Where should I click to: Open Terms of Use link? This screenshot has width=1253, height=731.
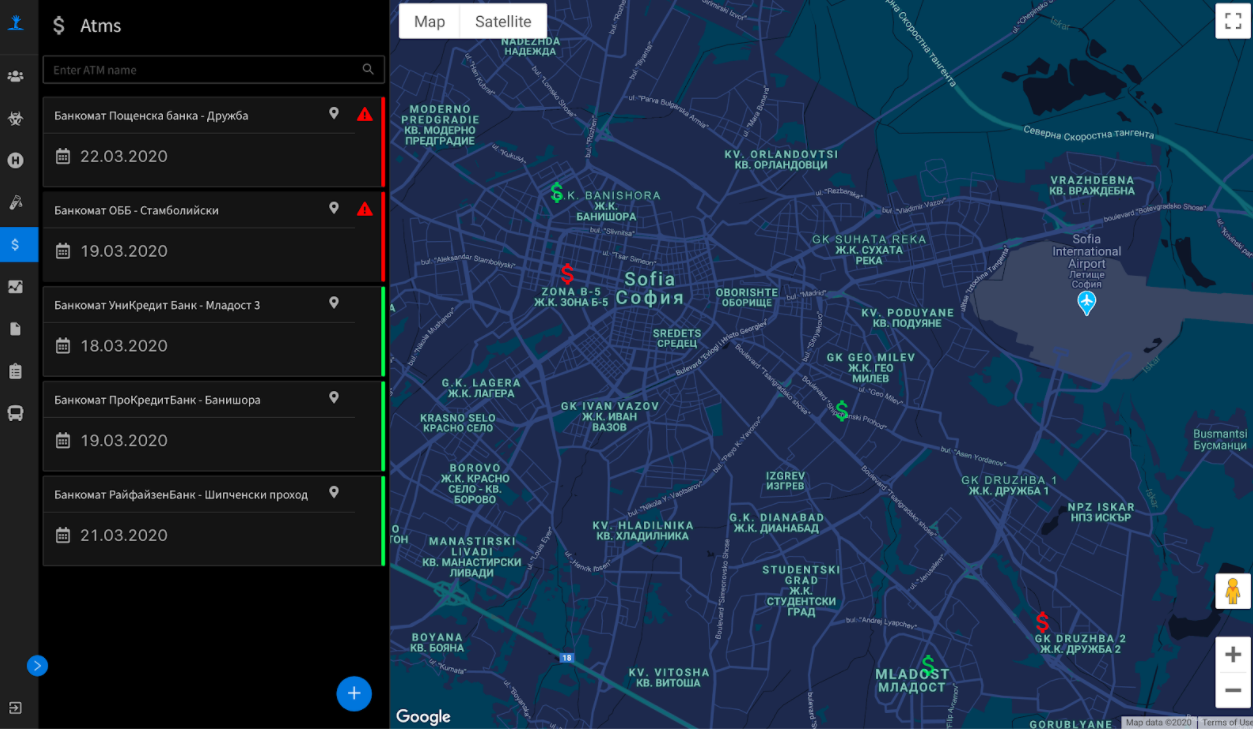1225,722
